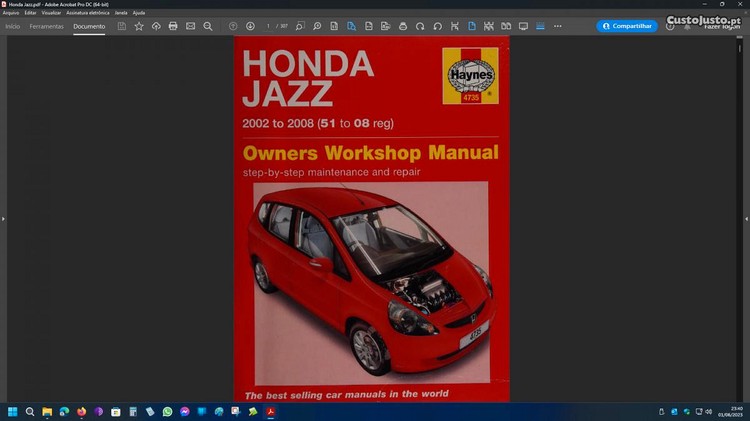Go to the next page arrow
This screenshot has height=421, width=750.
(250, 26)
